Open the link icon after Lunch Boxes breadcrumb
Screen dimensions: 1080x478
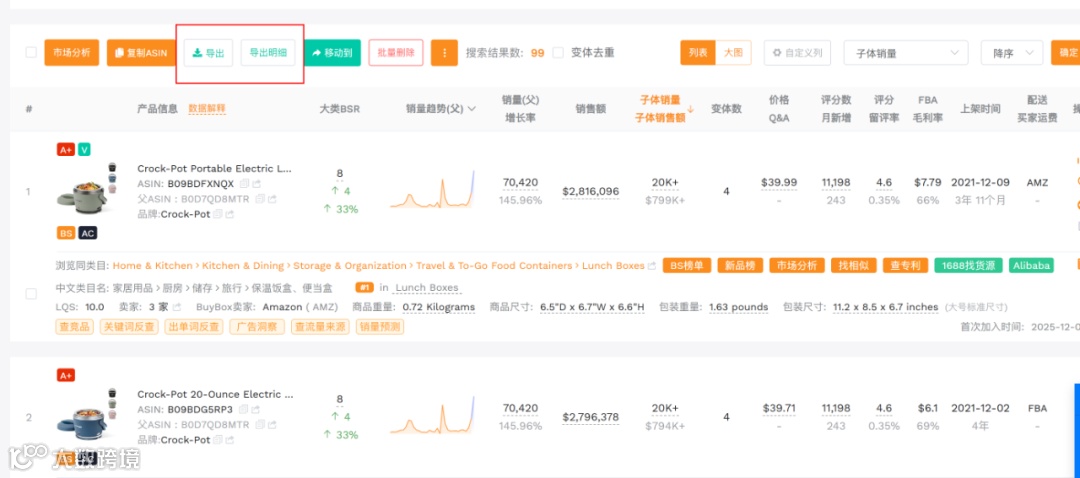click(652, 266)
